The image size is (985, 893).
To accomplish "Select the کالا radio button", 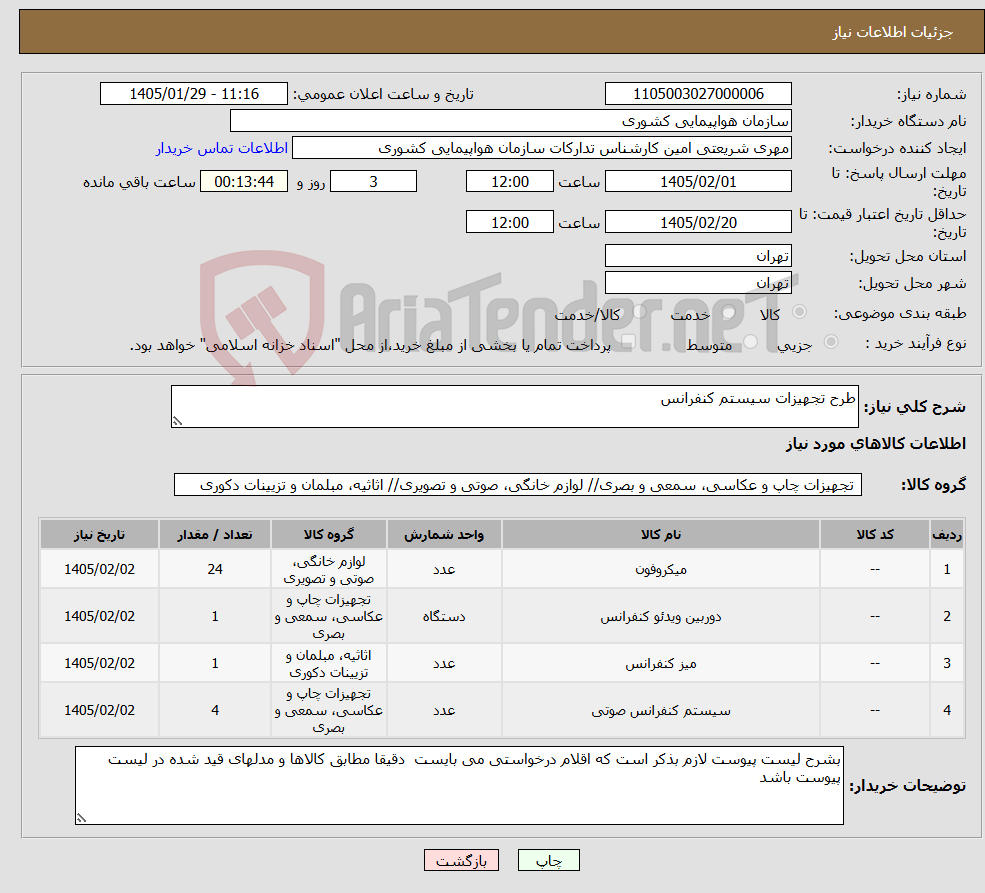I will (800, 312).
